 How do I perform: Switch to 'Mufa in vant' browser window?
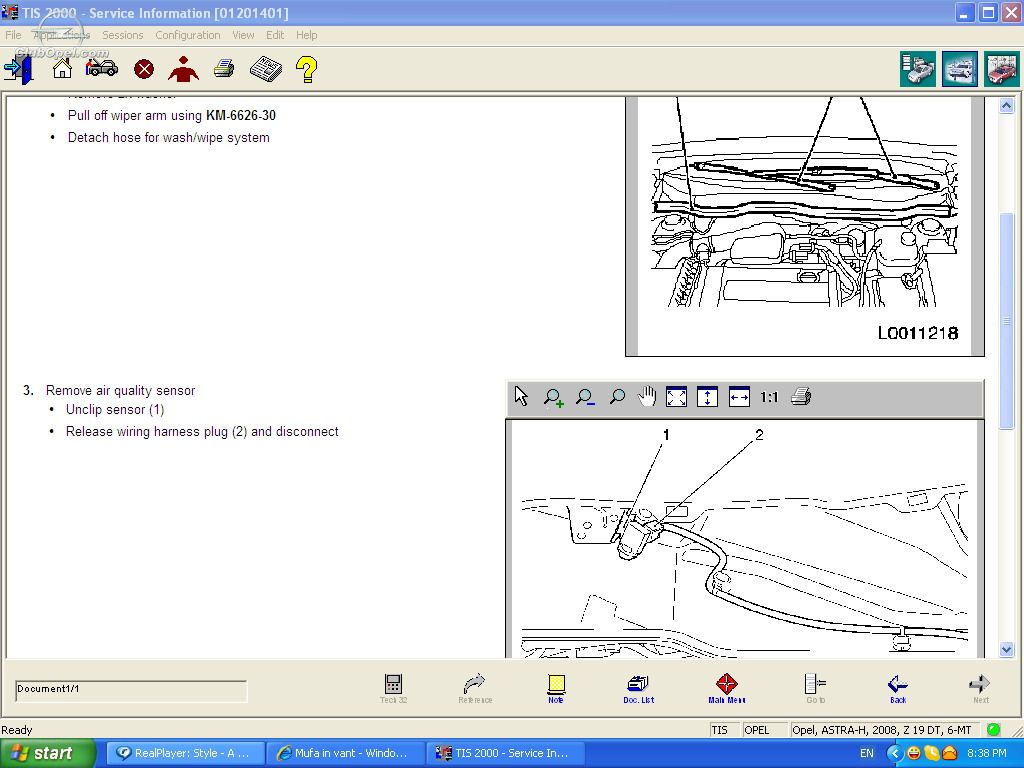coord(345,753)
